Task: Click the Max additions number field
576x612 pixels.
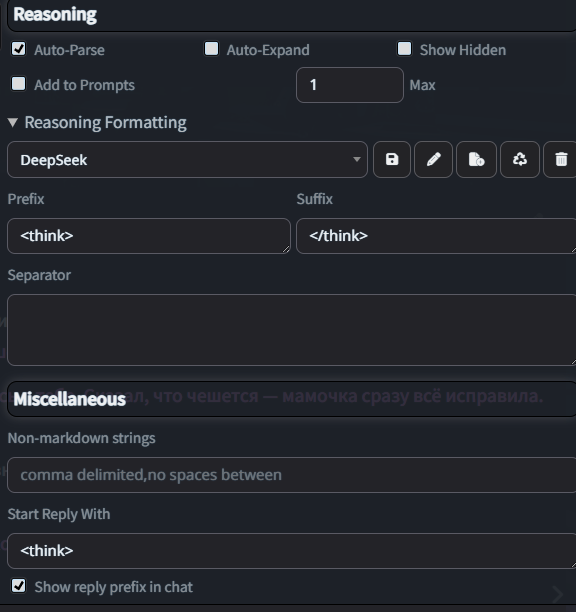Action: (350, 85)
